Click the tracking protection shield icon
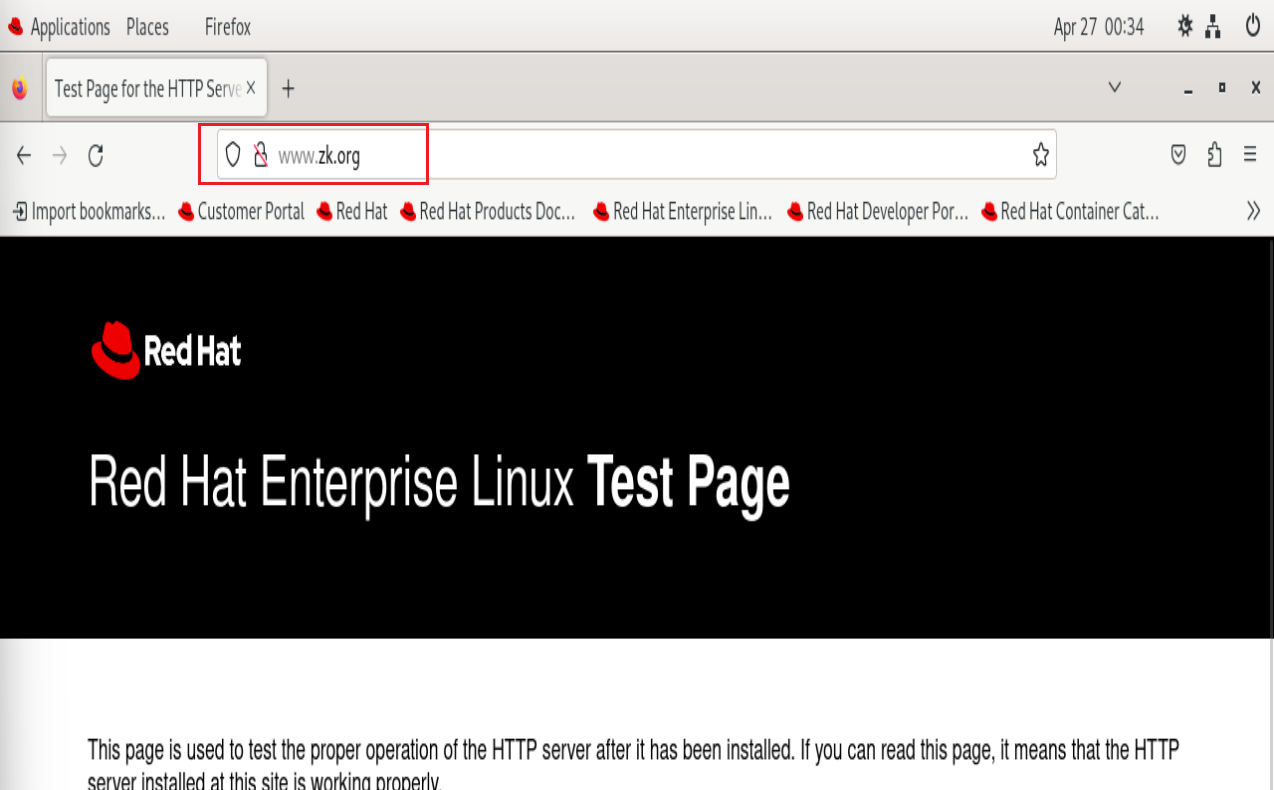1274x790 pixels. point(233,155)
